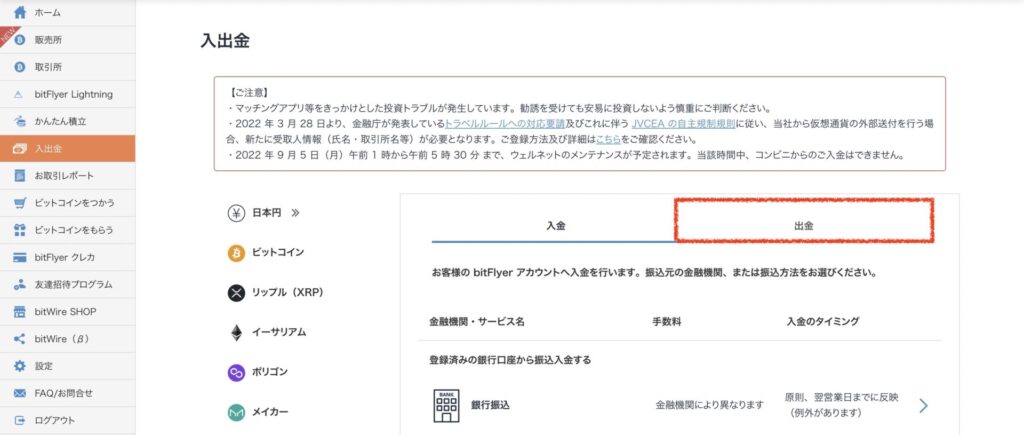Switch to the 出金 tab

(804, 226)
